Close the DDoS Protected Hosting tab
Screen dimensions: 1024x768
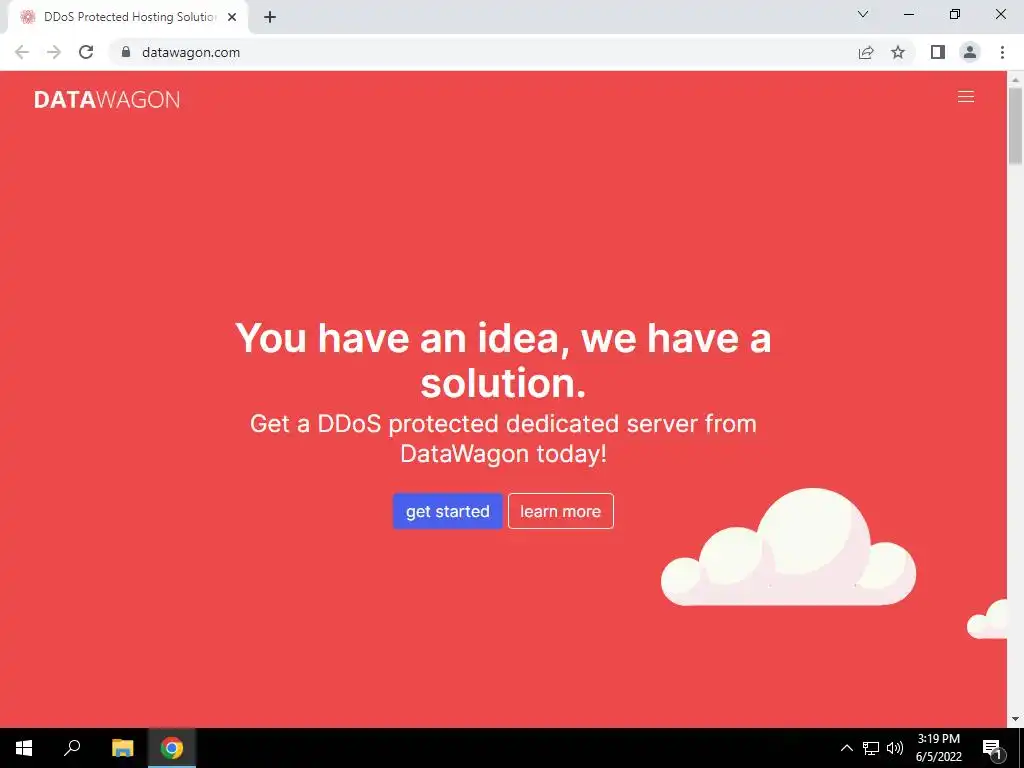pos(232,17)
